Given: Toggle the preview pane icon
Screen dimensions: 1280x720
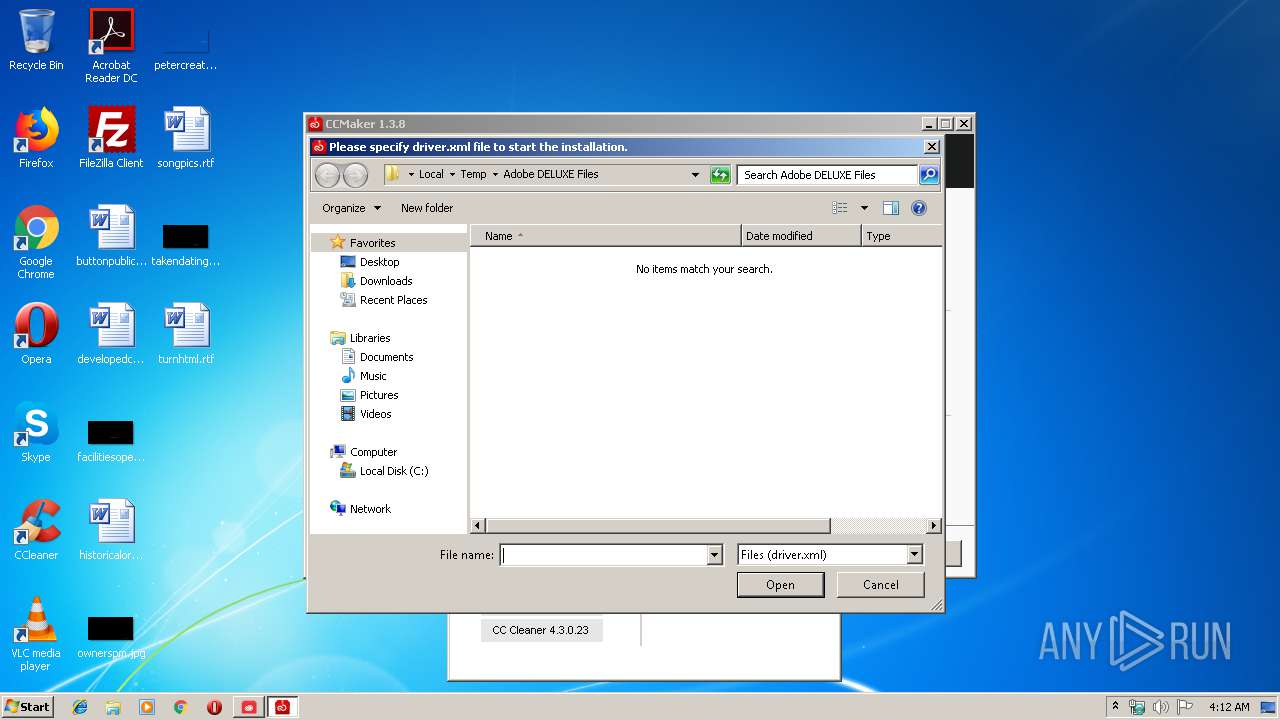Looking at the screenshot, I should (x=891, y=208).
